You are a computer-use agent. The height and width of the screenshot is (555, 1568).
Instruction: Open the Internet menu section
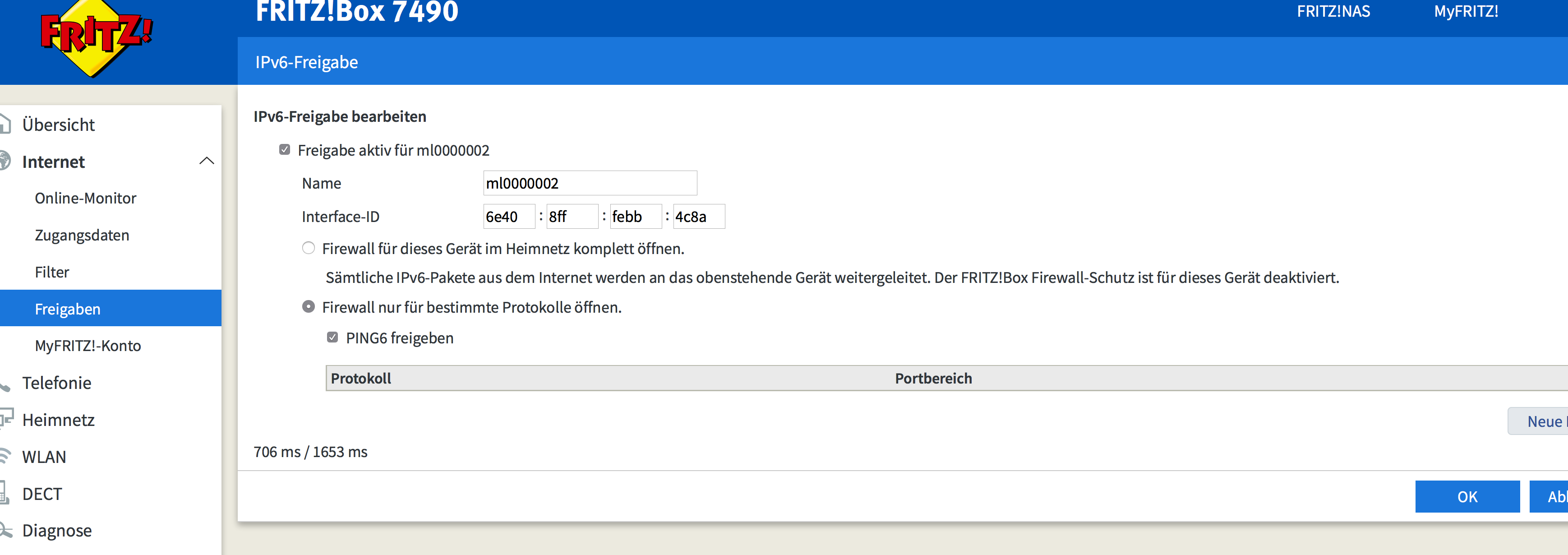click(x=54, y=162)
